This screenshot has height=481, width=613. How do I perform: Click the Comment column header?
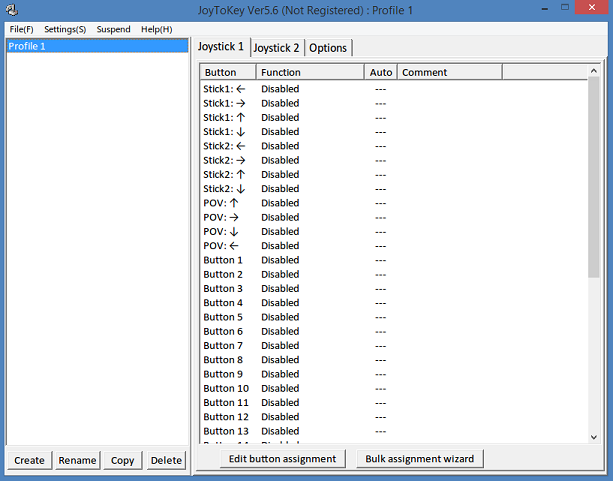[x=450, y=72]
